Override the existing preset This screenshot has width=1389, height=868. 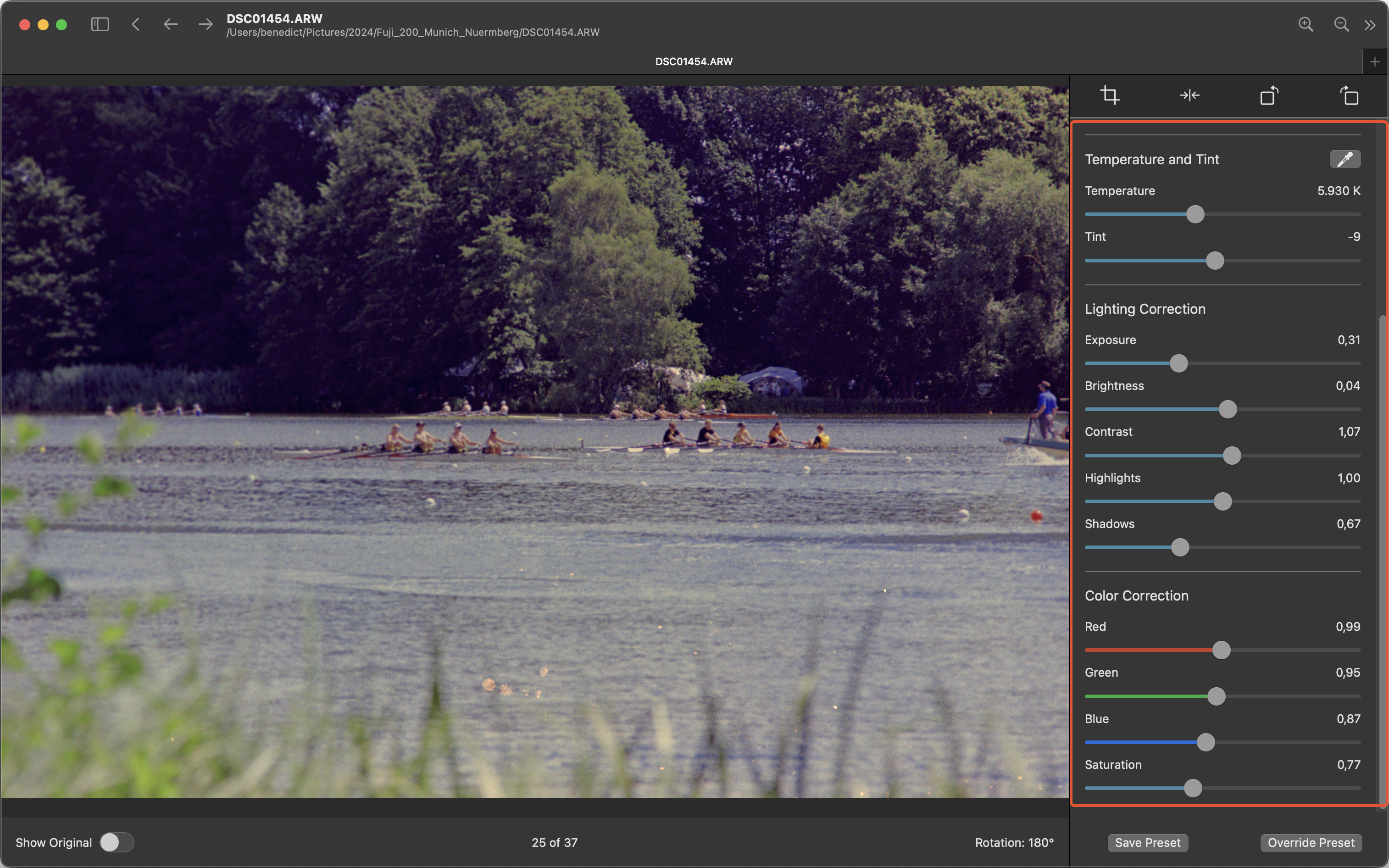(x=1311, y=843)
